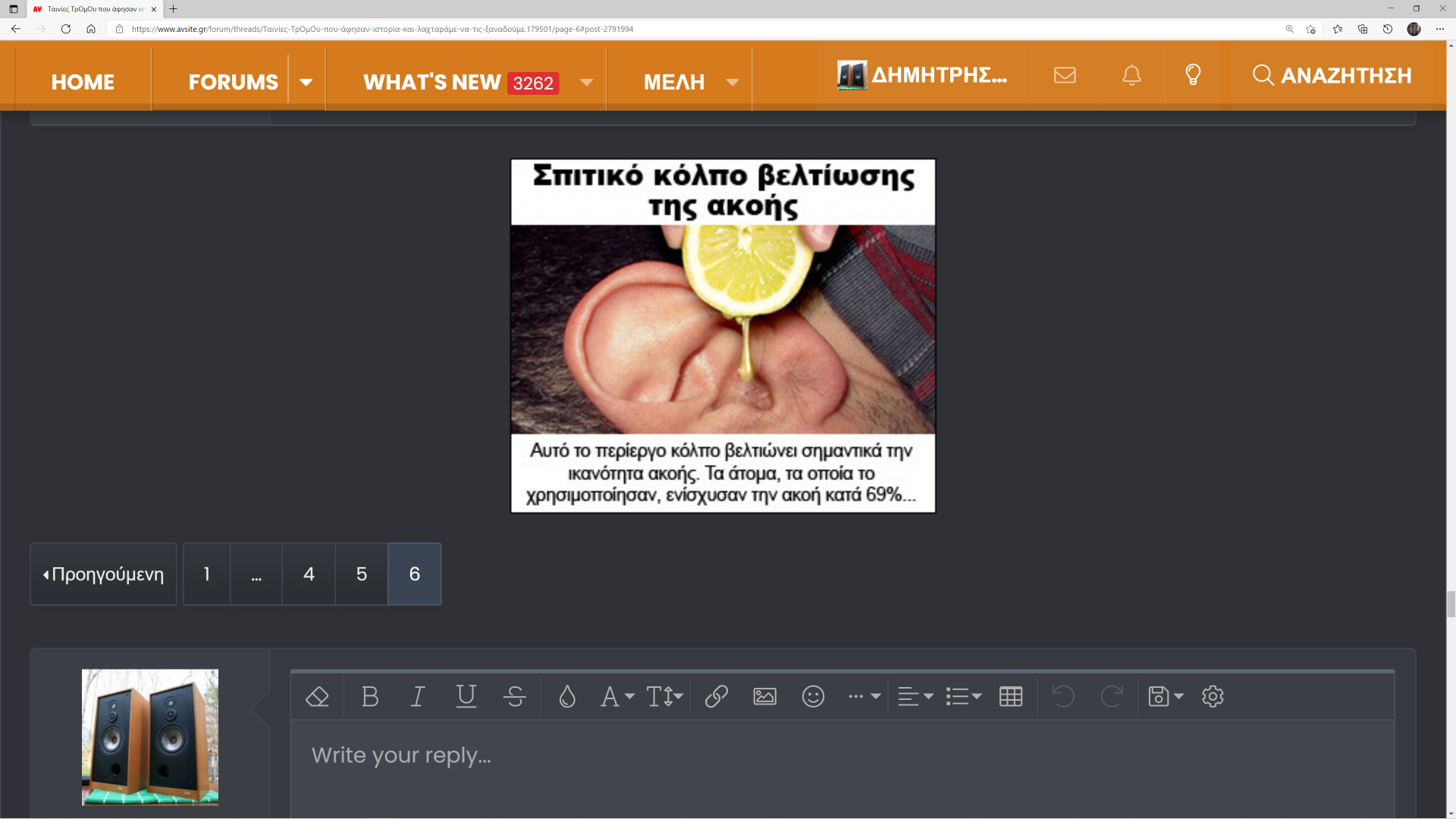Open the text color droplet tool
The image size is (1456, 819).
point(567,696)
